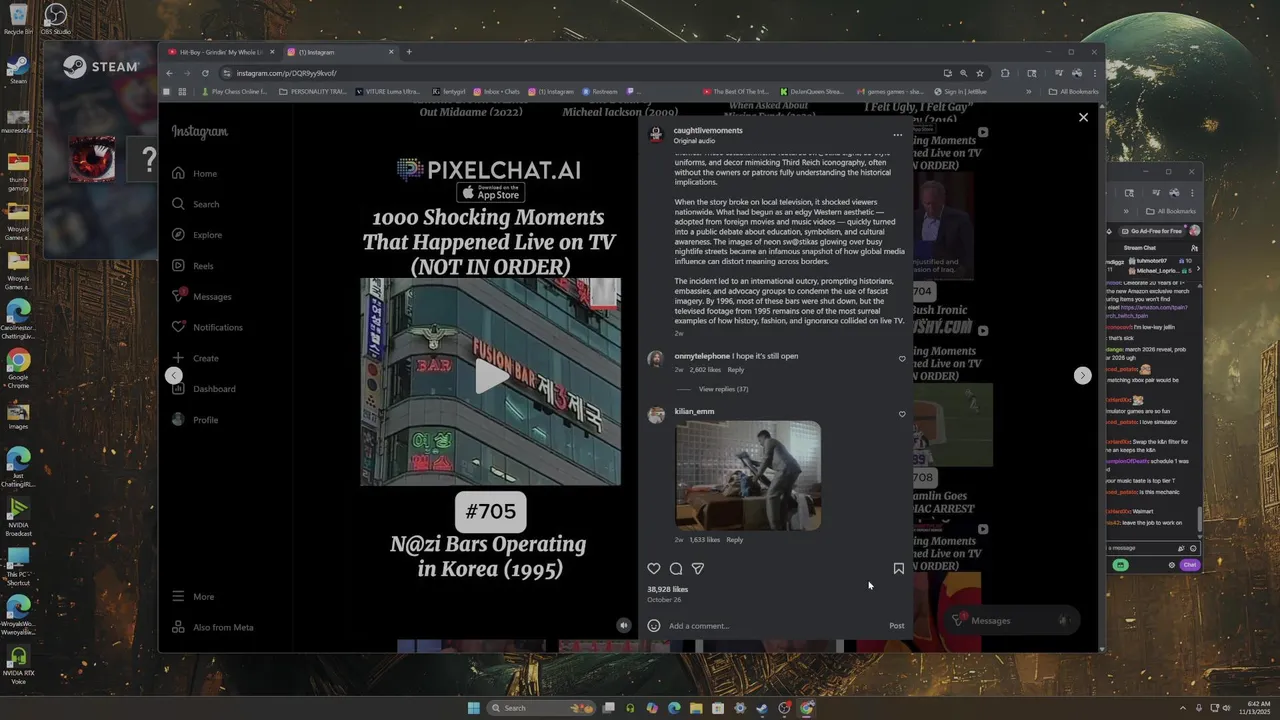The width and height of the screenshot is (1280, 720).
Task: Expand View replies (37)
Action: coord(723,389)
